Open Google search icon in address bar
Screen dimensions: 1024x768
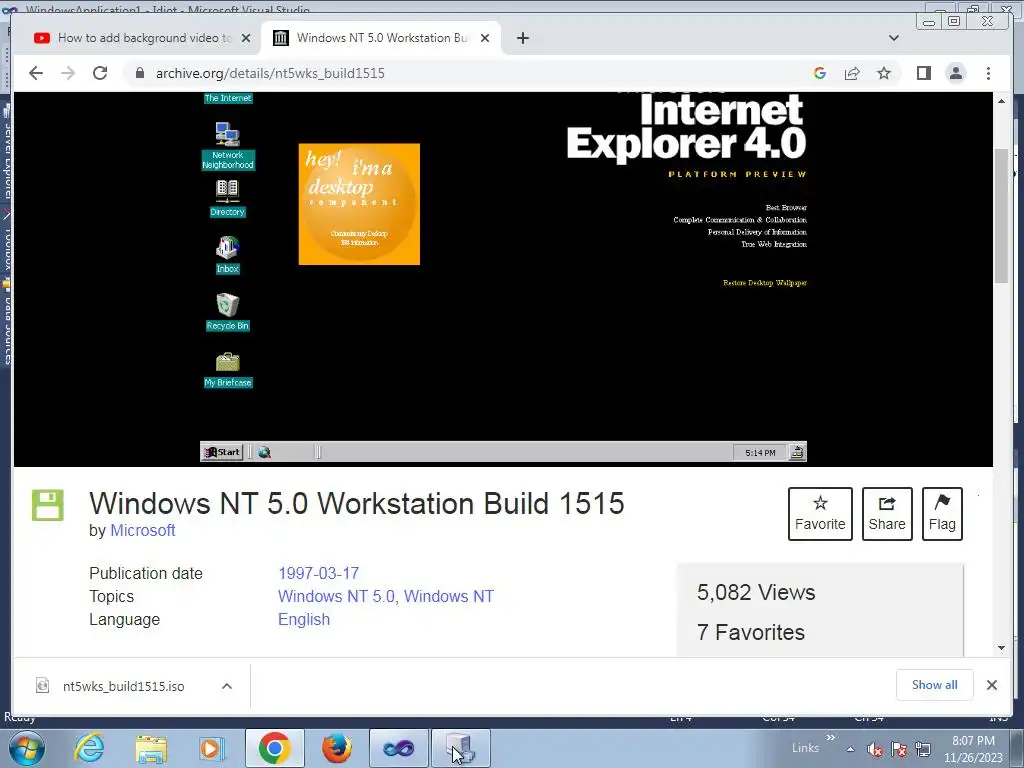coord(820,73)
